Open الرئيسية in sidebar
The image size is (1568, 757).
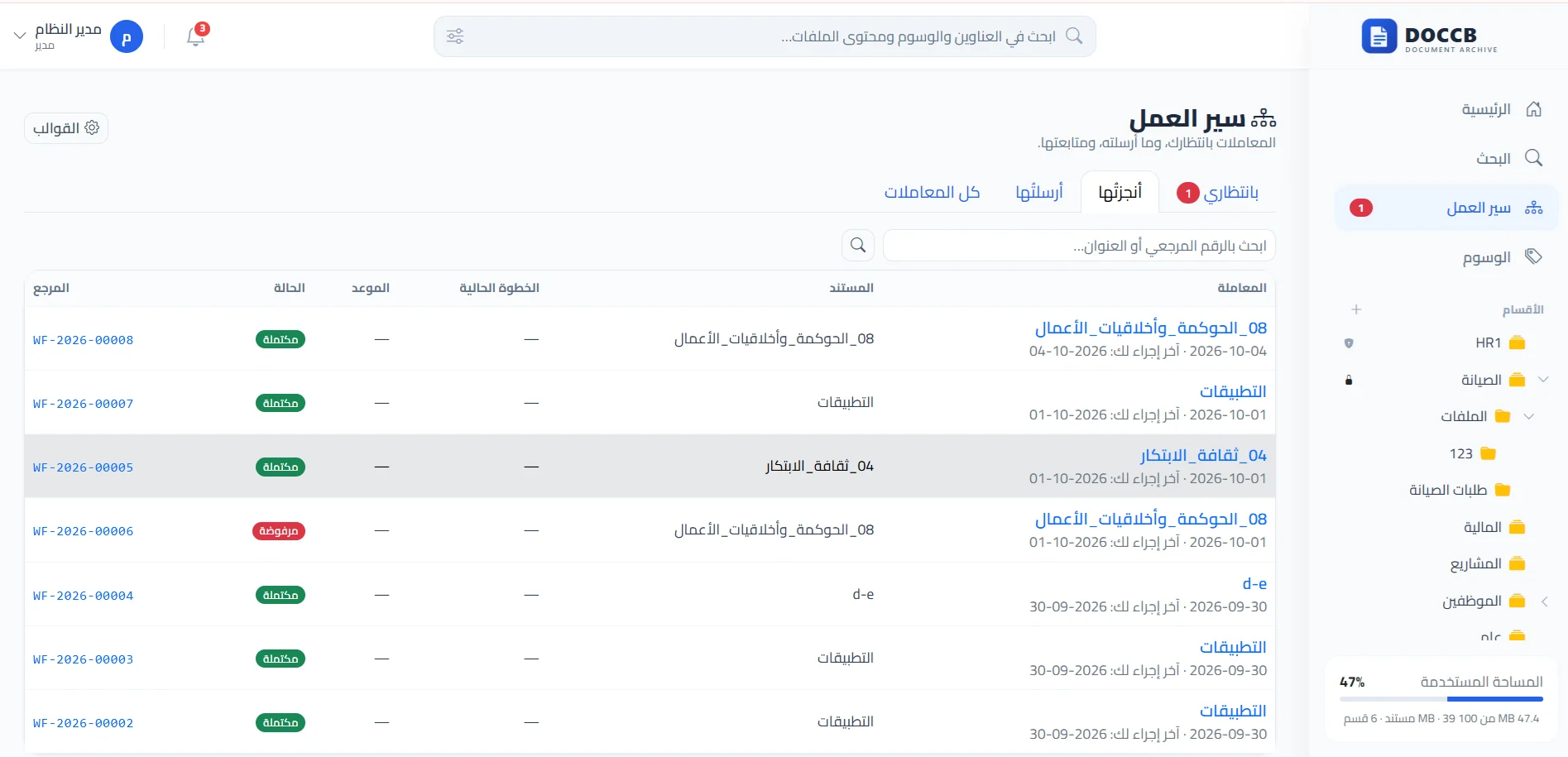coord(1447,109)
